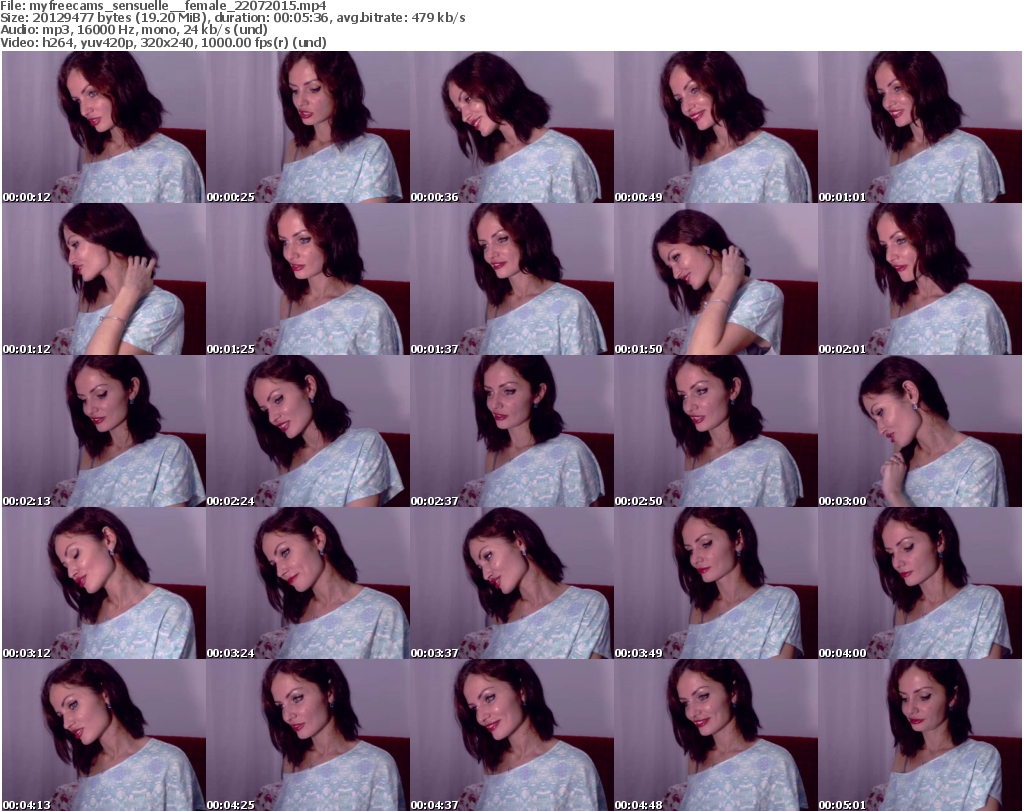1024x811 pixels.
Task: Click the Video h264 info line
Action: point(163,42)
